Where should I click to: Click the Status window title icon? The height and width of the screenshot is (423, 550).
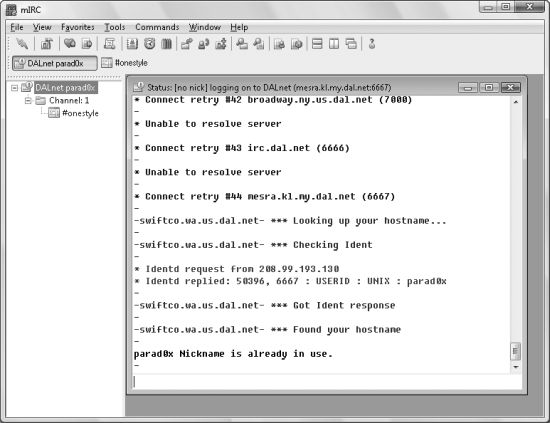(x=139, y=87)
